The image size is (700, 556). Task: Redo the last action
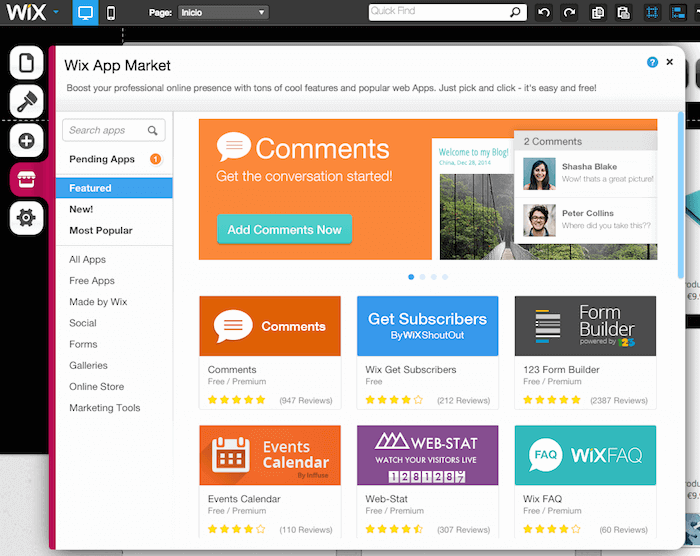pyautogui.click(x=569, y=13)
